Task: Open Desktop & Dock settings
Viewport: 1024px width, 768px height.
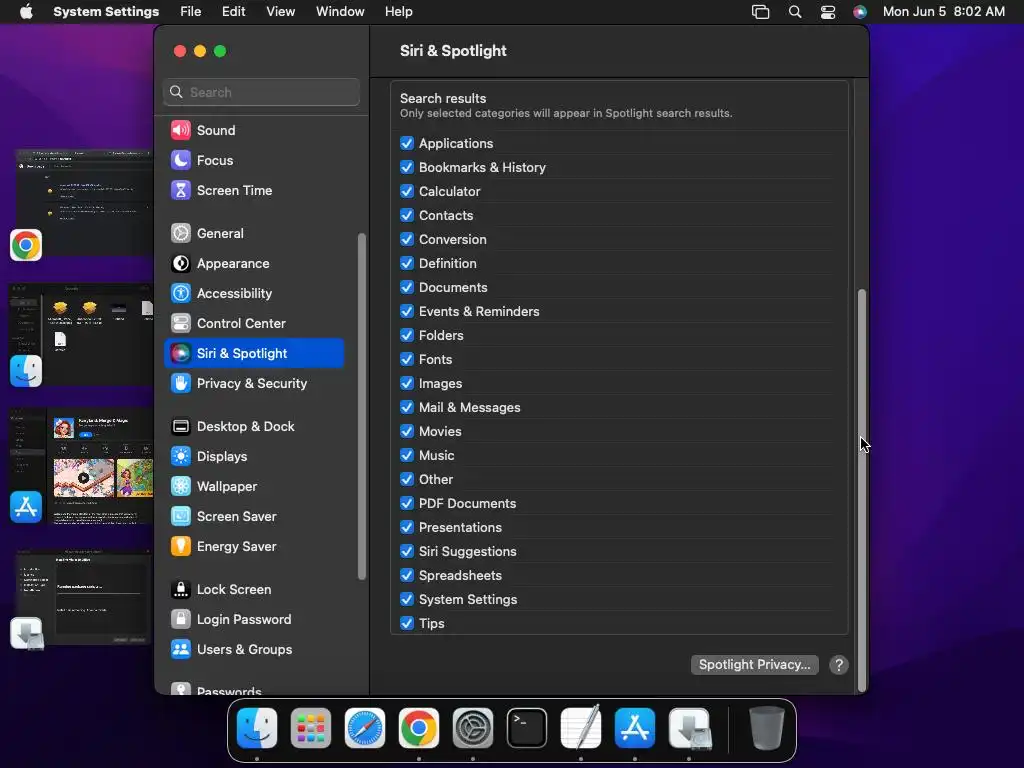Action: click(x=254, y=426)
